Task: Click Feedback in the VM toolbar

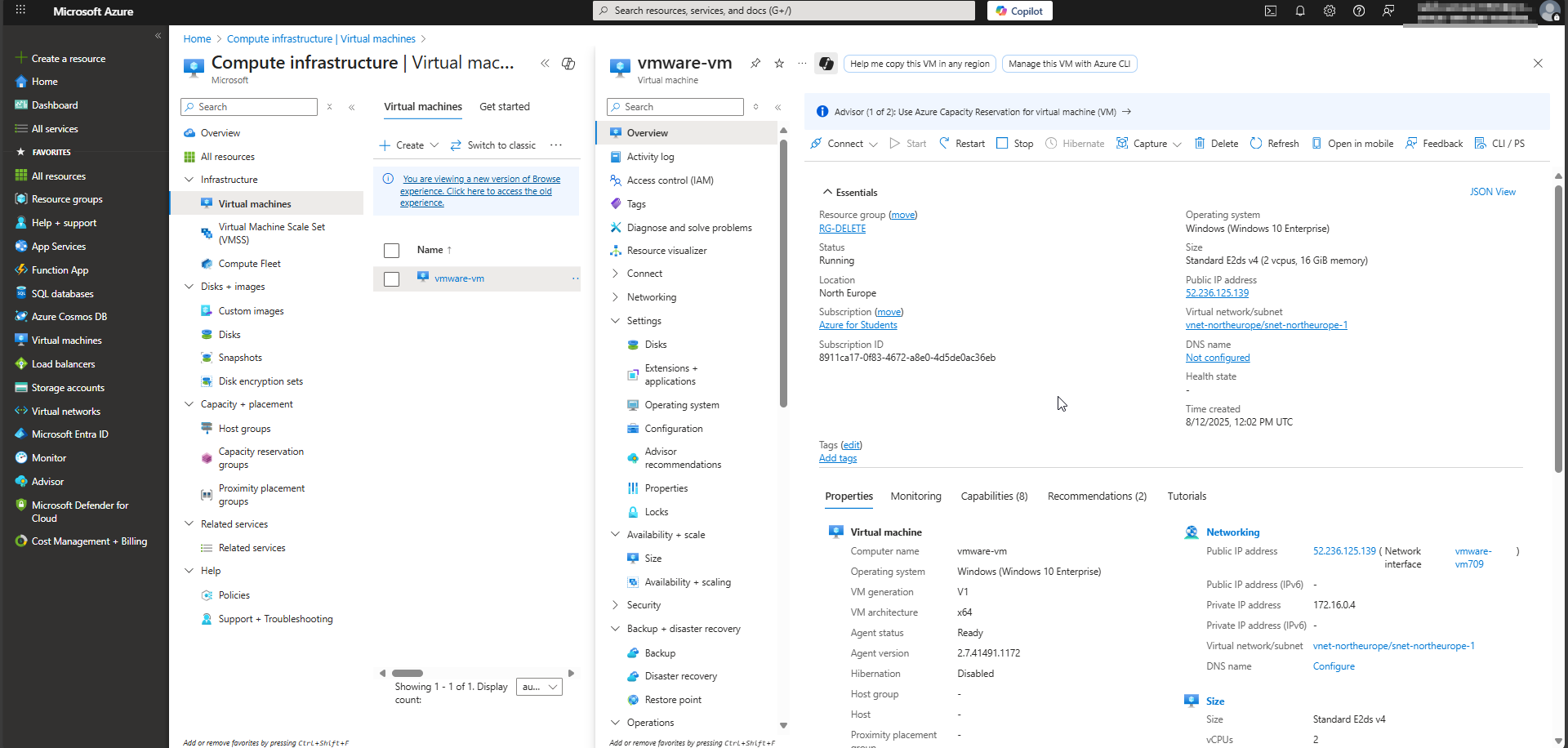Action: click(1434, 144)
